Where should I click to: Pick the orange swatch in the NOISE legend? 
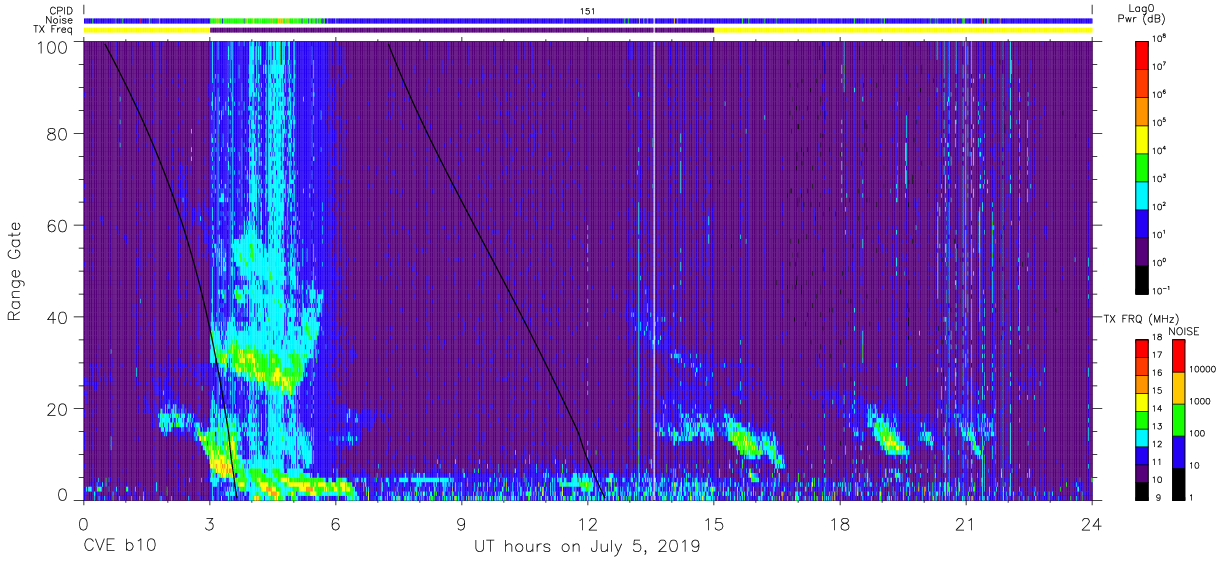[x=1177, y=388]
